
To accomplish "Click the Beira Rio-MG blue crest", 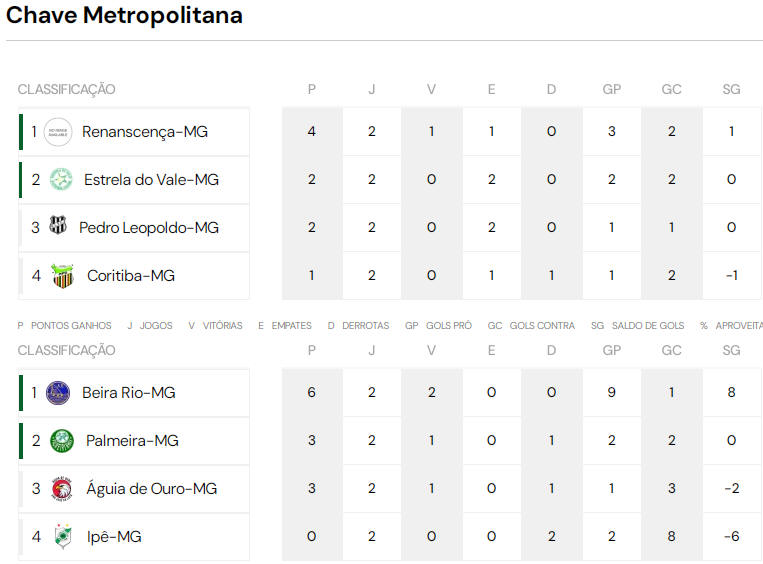I will click(58, 393).
